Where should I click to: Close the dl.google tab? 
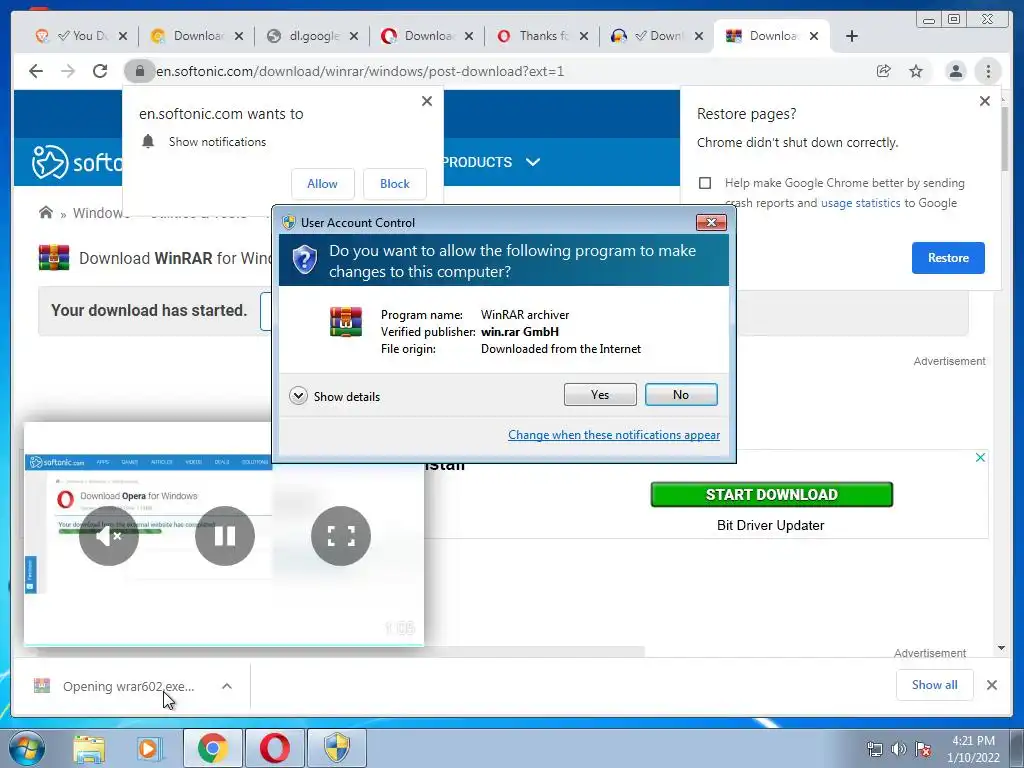click(x=354, y=36)
